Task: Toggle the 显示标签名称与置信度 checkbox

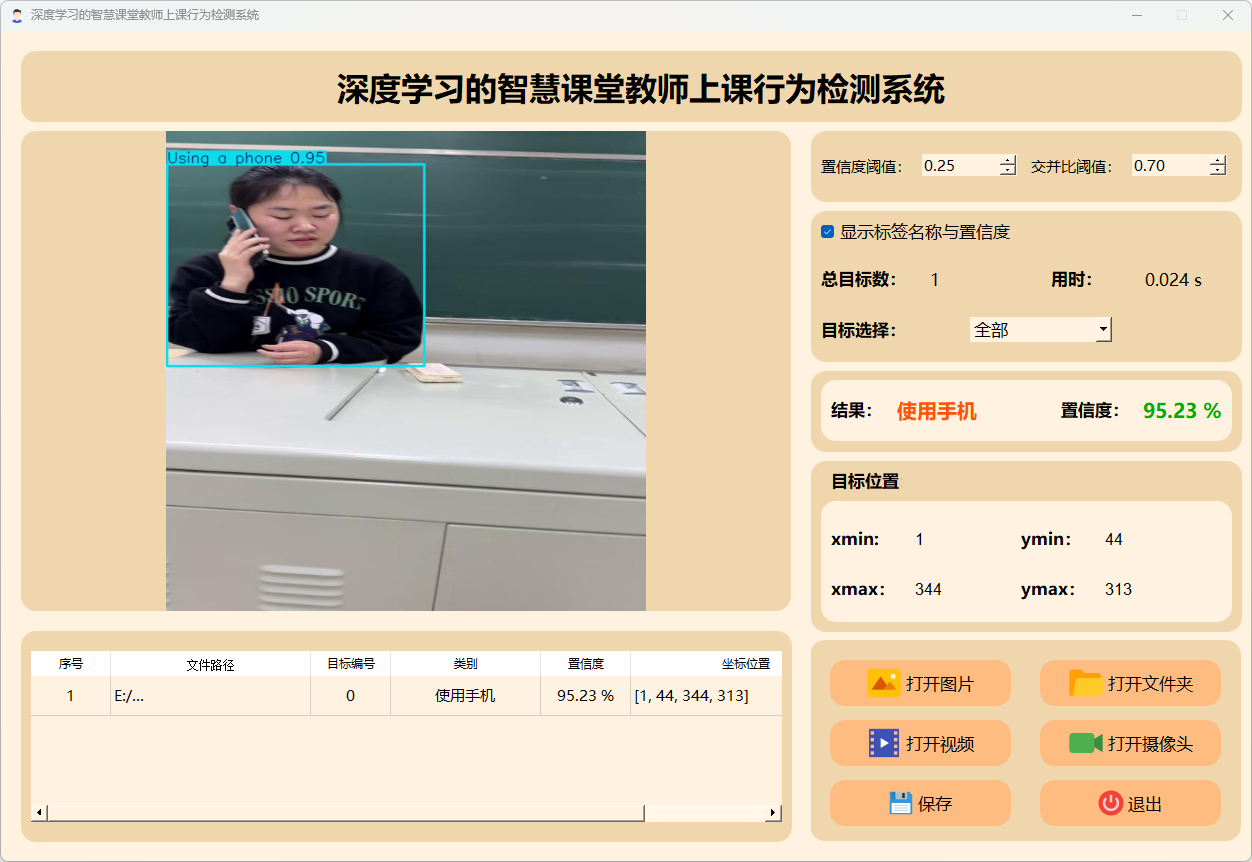Action: click(828, 232)
